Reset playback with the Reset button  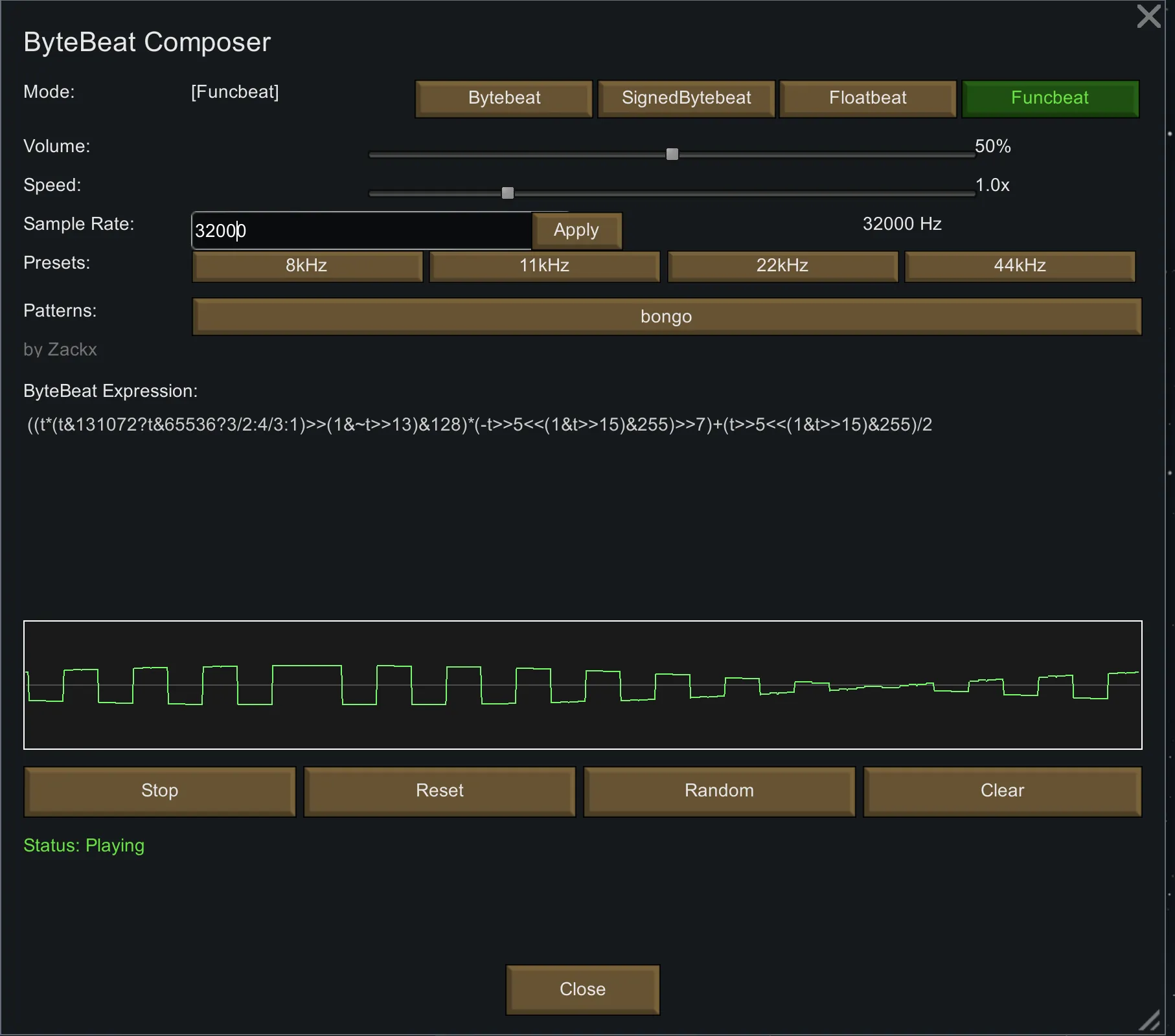(x=439, y=791)
